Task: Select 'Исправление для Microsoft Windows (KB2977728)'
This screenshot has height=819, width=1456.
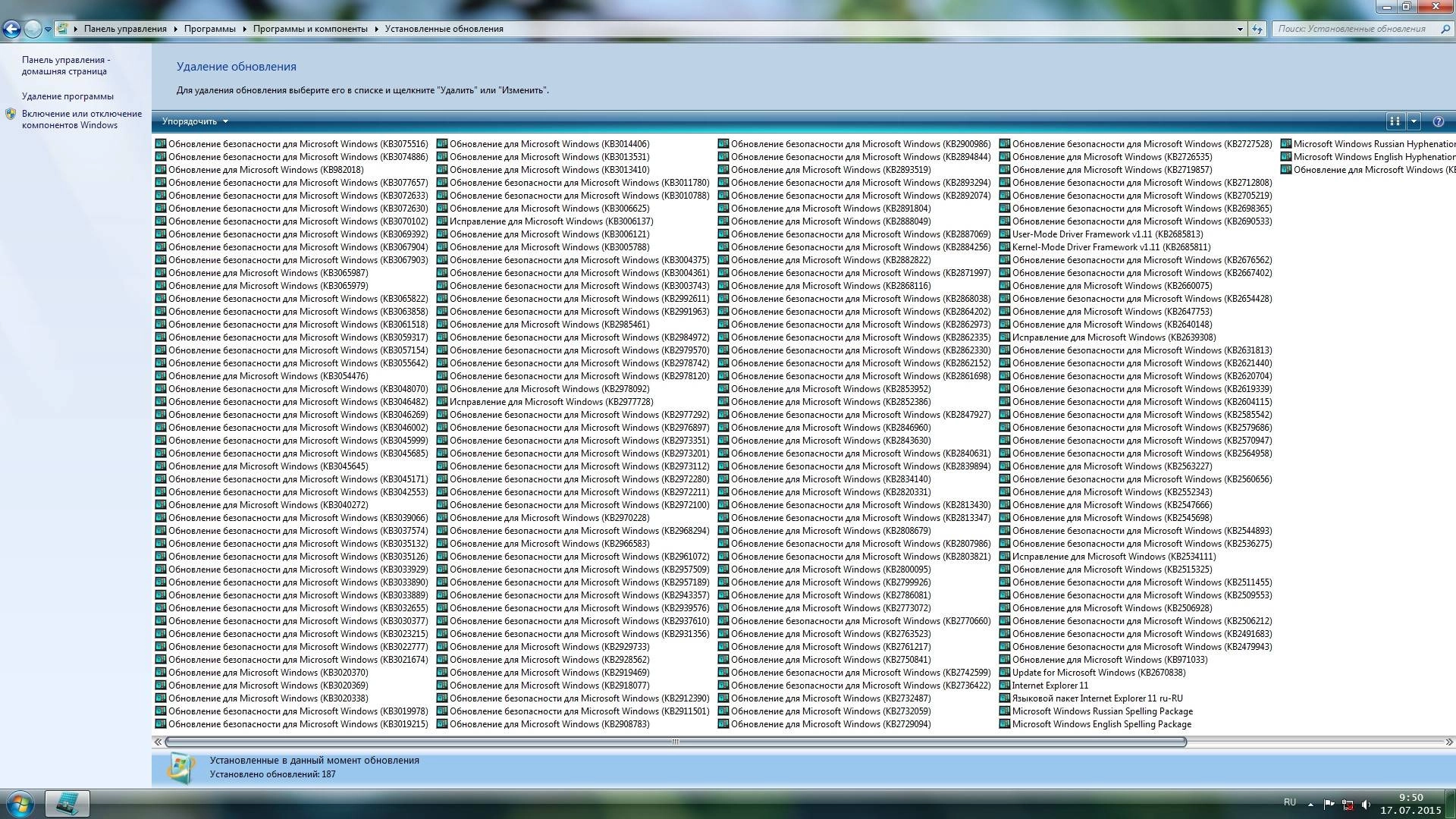Action: click(x=545, y=402)
